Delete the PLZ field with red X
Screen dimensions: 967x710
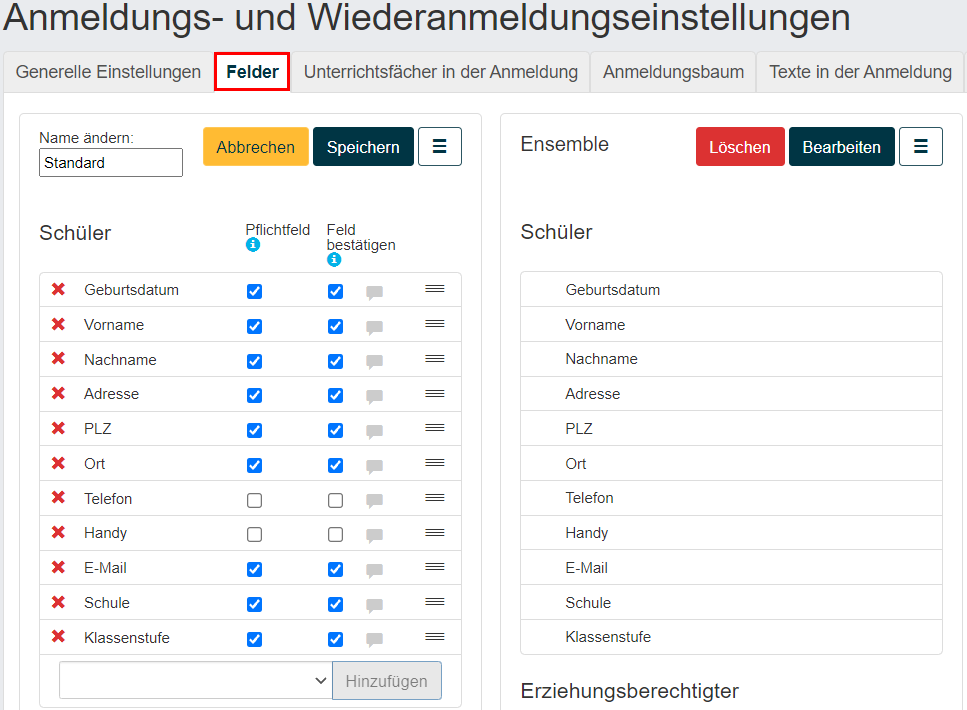(x=59, y=428)
